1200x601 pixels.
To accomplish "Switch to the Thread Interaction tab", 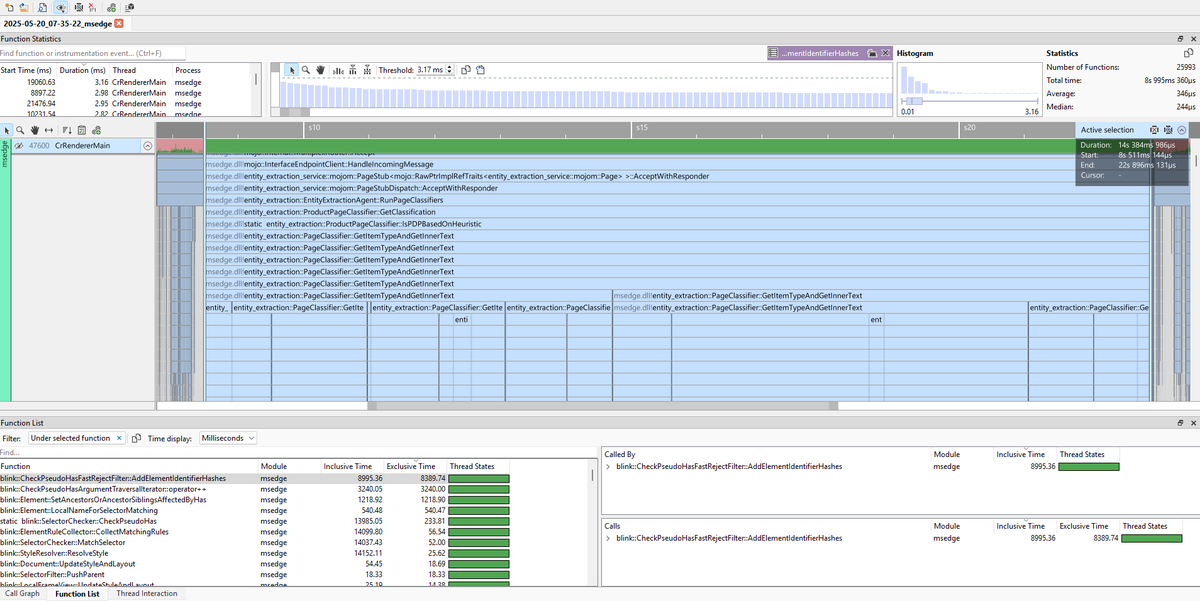I will tap(147, 593).
